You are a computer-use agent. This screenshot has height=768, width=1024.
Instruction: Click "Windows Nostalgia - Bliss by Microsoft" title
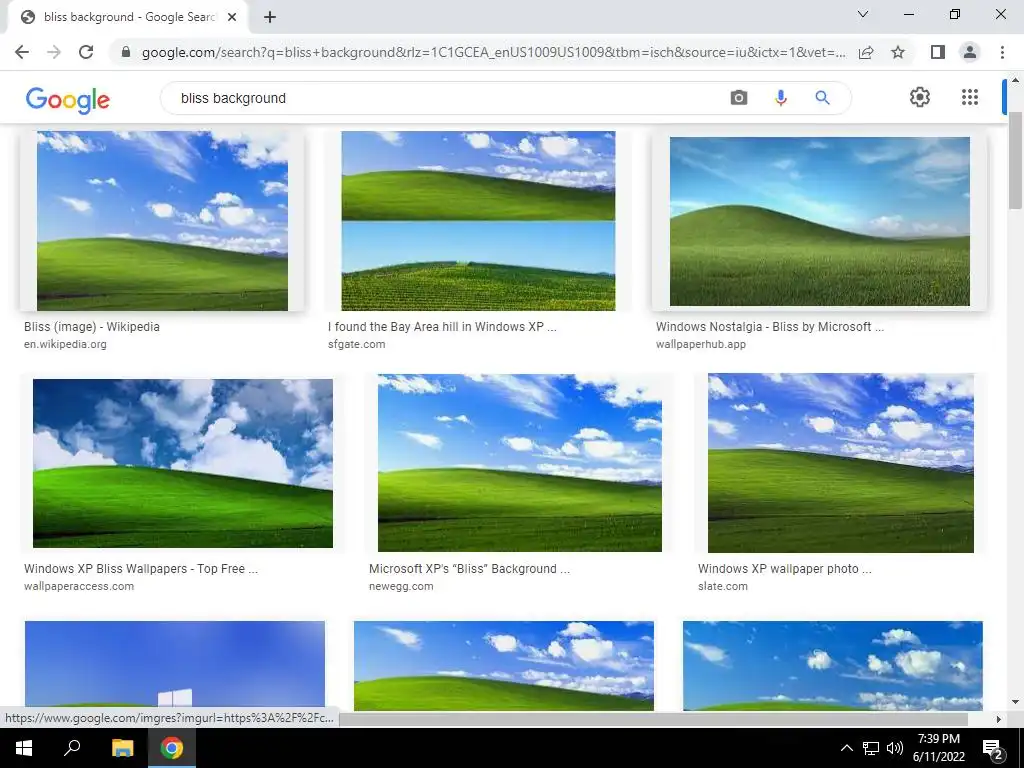coord(769,327)
